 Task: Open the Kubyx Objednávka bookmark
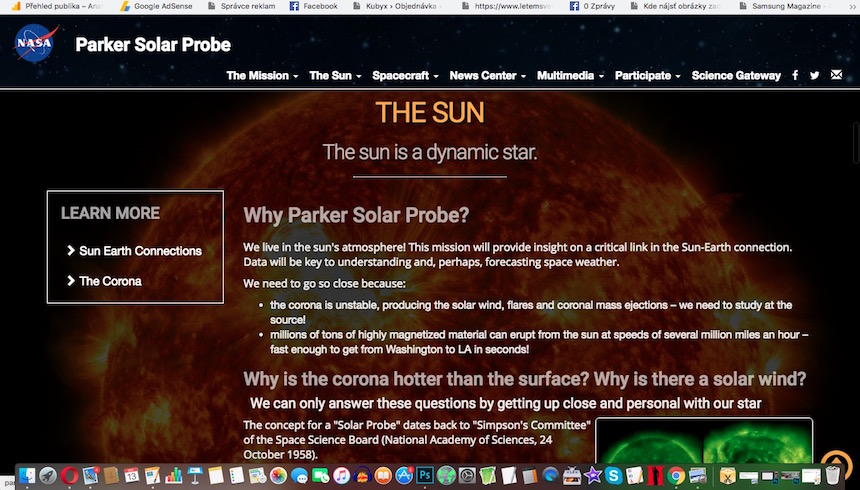[395, 6]
